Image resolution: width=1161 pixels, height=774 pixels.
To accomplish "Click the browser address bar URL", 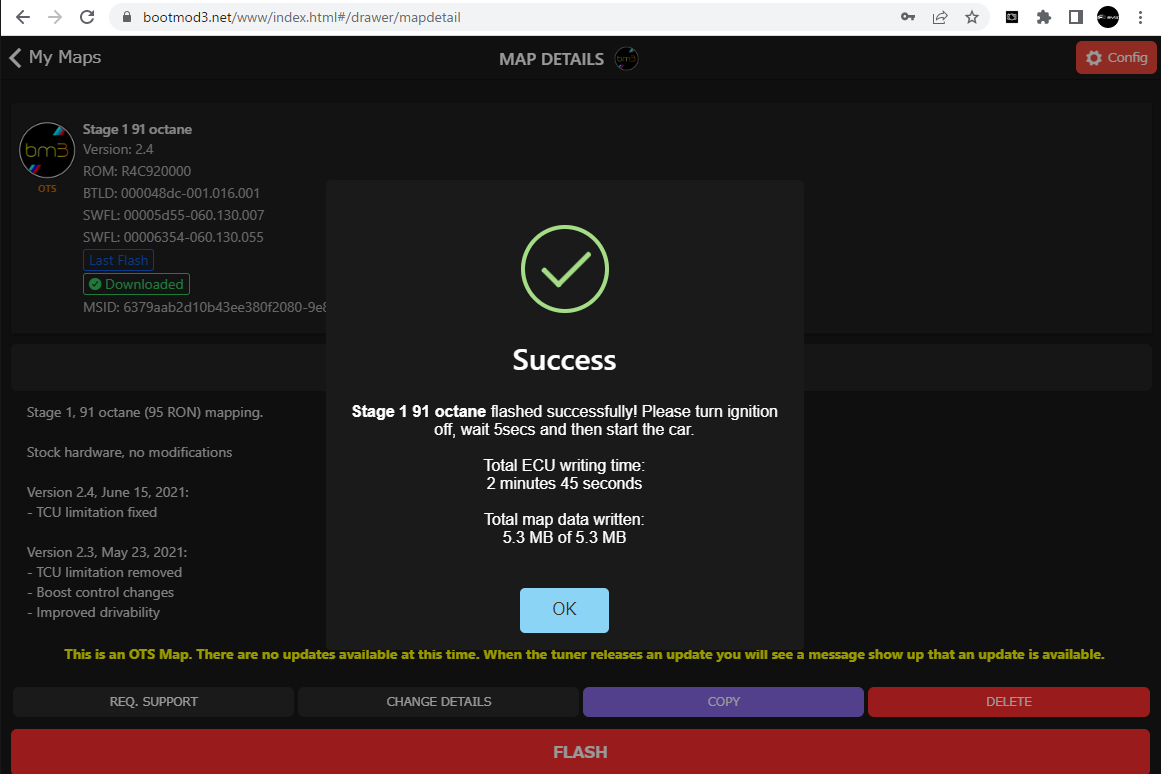I will (x=301, y=17).
